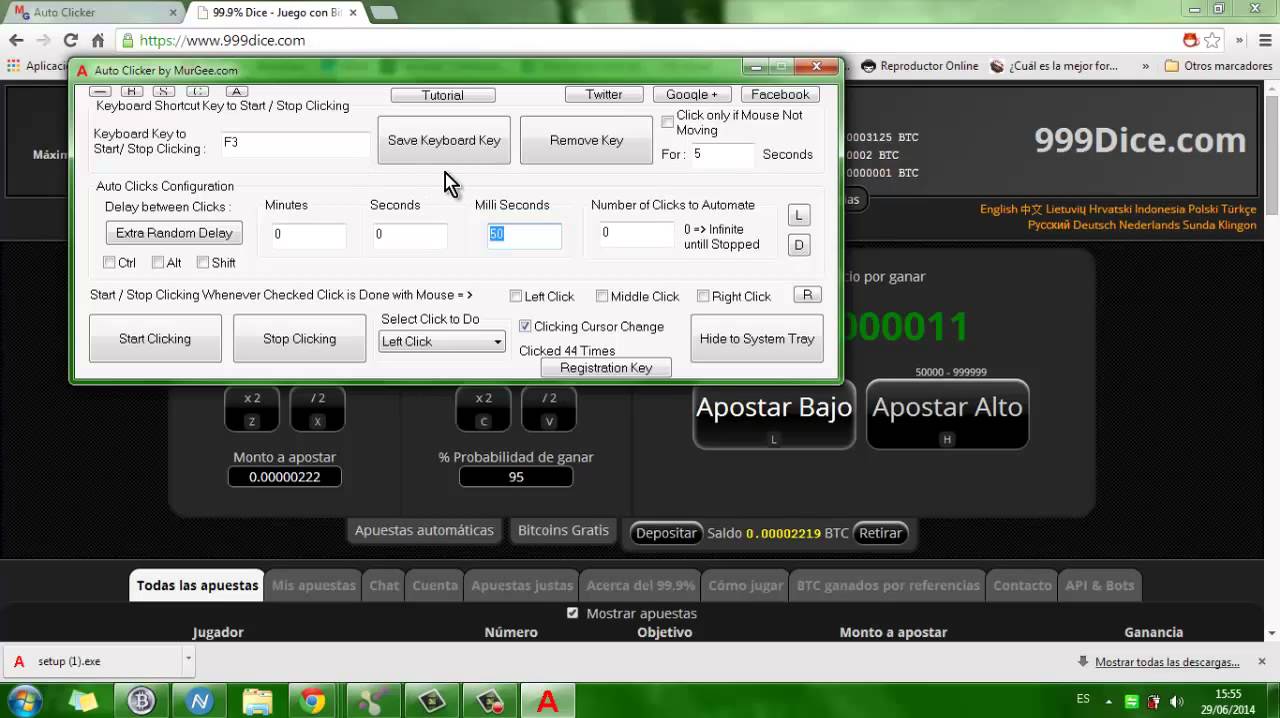Click the D button beside click count
The height and width of the screenshot is (718, 1280).
pos(798,245)
